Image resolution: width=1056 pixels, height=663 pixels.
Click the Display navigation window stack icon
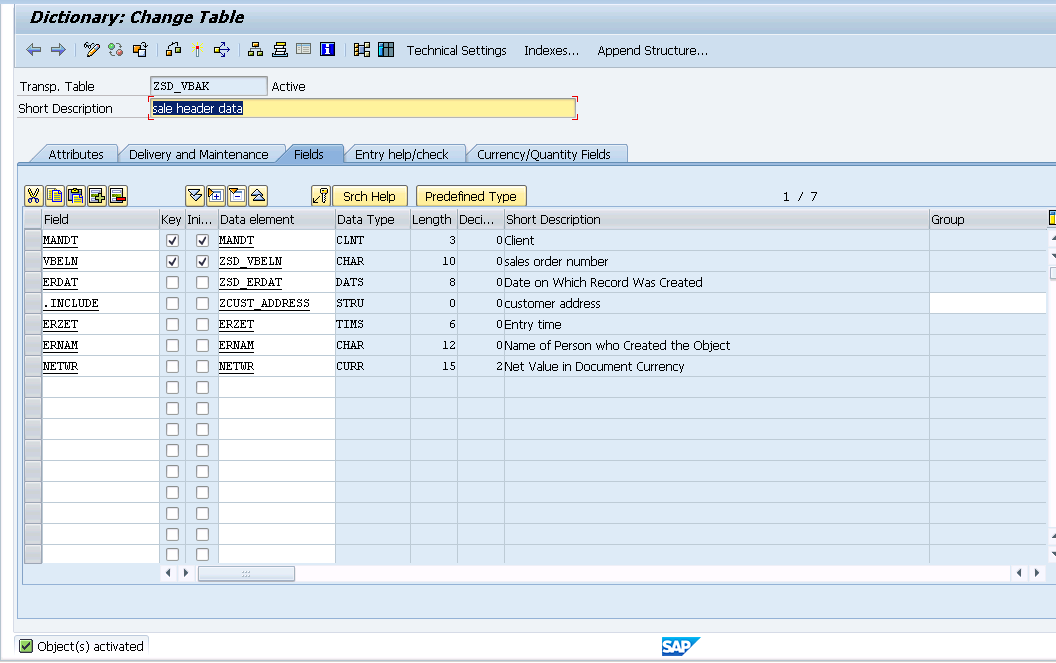279,50
